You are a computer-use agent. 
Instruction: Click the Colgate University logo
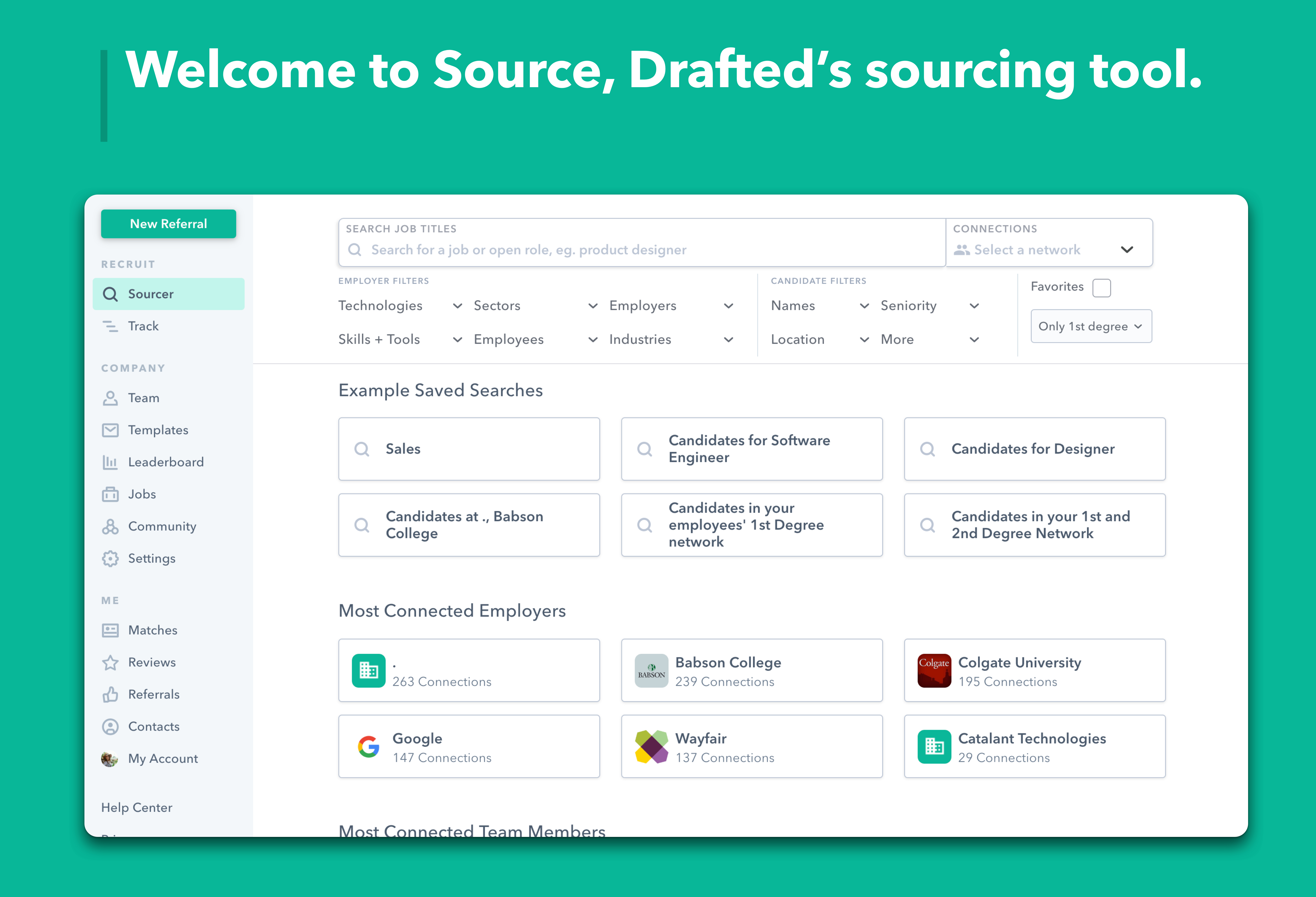pos(934,671)
